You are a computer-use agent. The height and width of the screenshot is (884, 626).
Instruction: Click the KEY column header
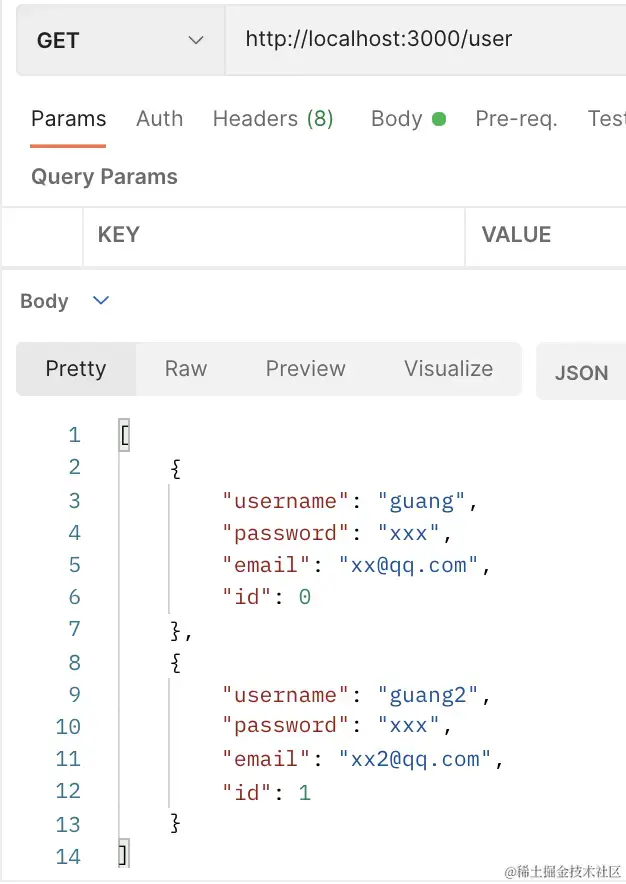click(118, 235)
